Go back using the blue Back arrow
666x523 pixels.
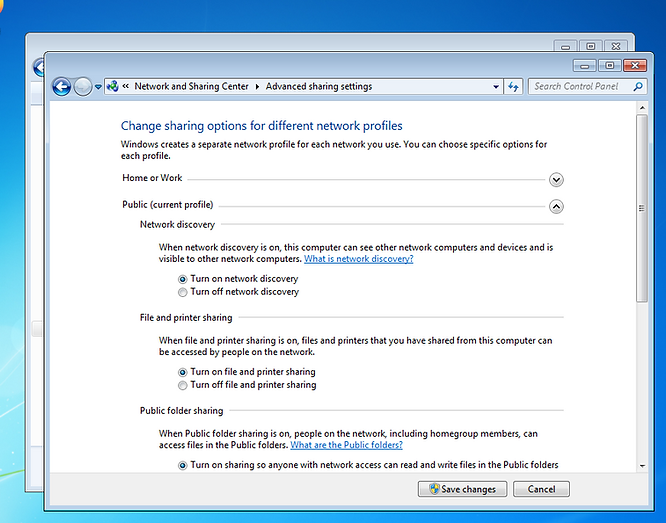click(x=62, y=87)
